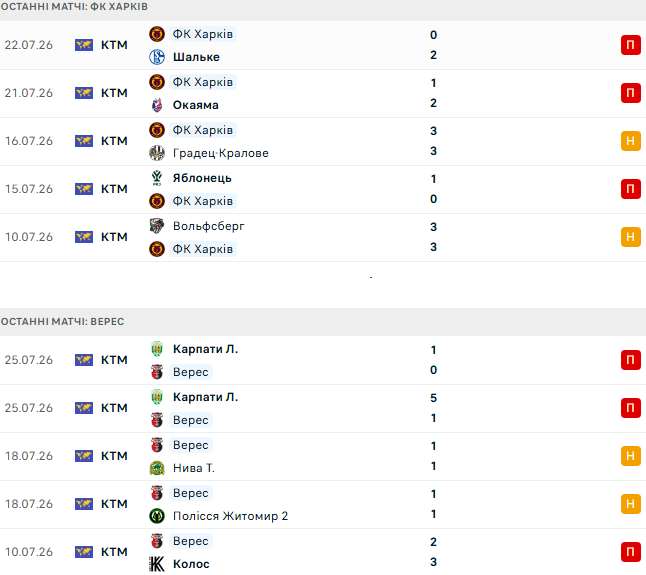This screenshot has width=646, height=575.
Task: Click the Вольфсберг team crest
Action: click(157, 226)
